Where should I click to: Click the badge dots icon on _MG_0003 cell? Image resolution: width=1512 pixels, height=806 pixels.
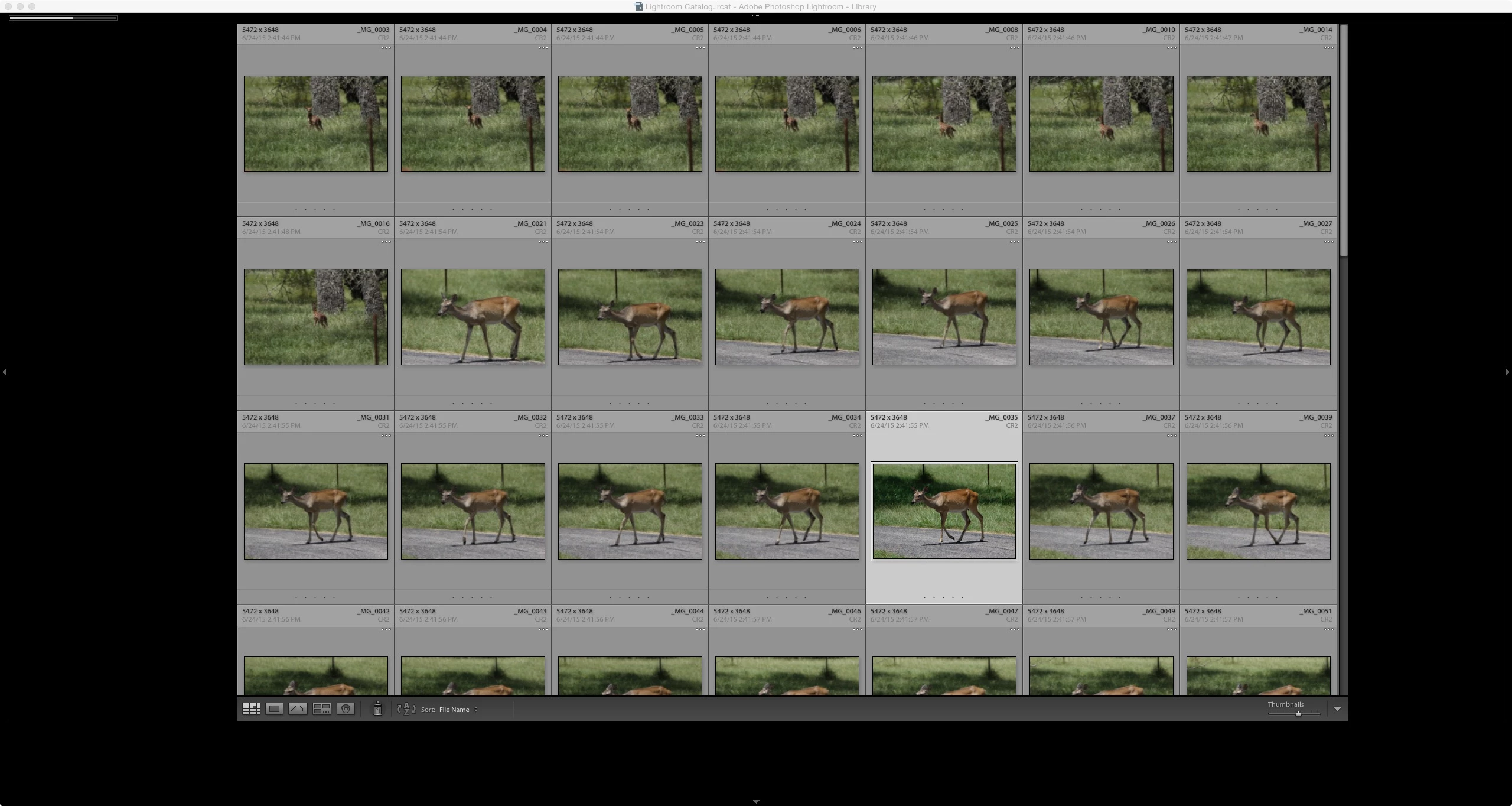[x=386, y=48]
